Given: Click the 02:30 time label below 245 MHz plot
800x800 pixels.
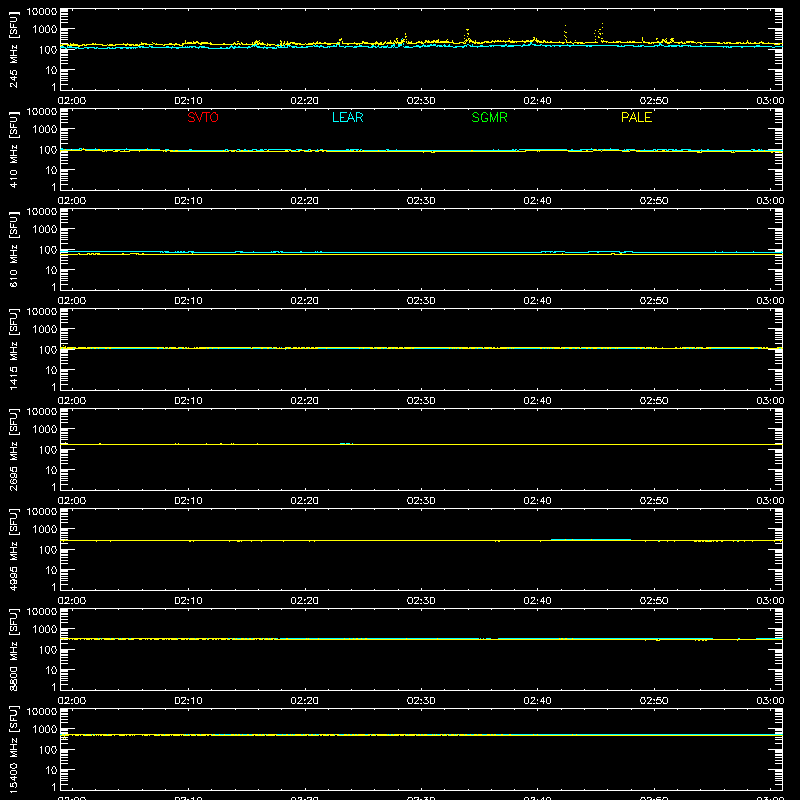Looking at the screenshot, I should pyautogui.click(x=421, y=101).
